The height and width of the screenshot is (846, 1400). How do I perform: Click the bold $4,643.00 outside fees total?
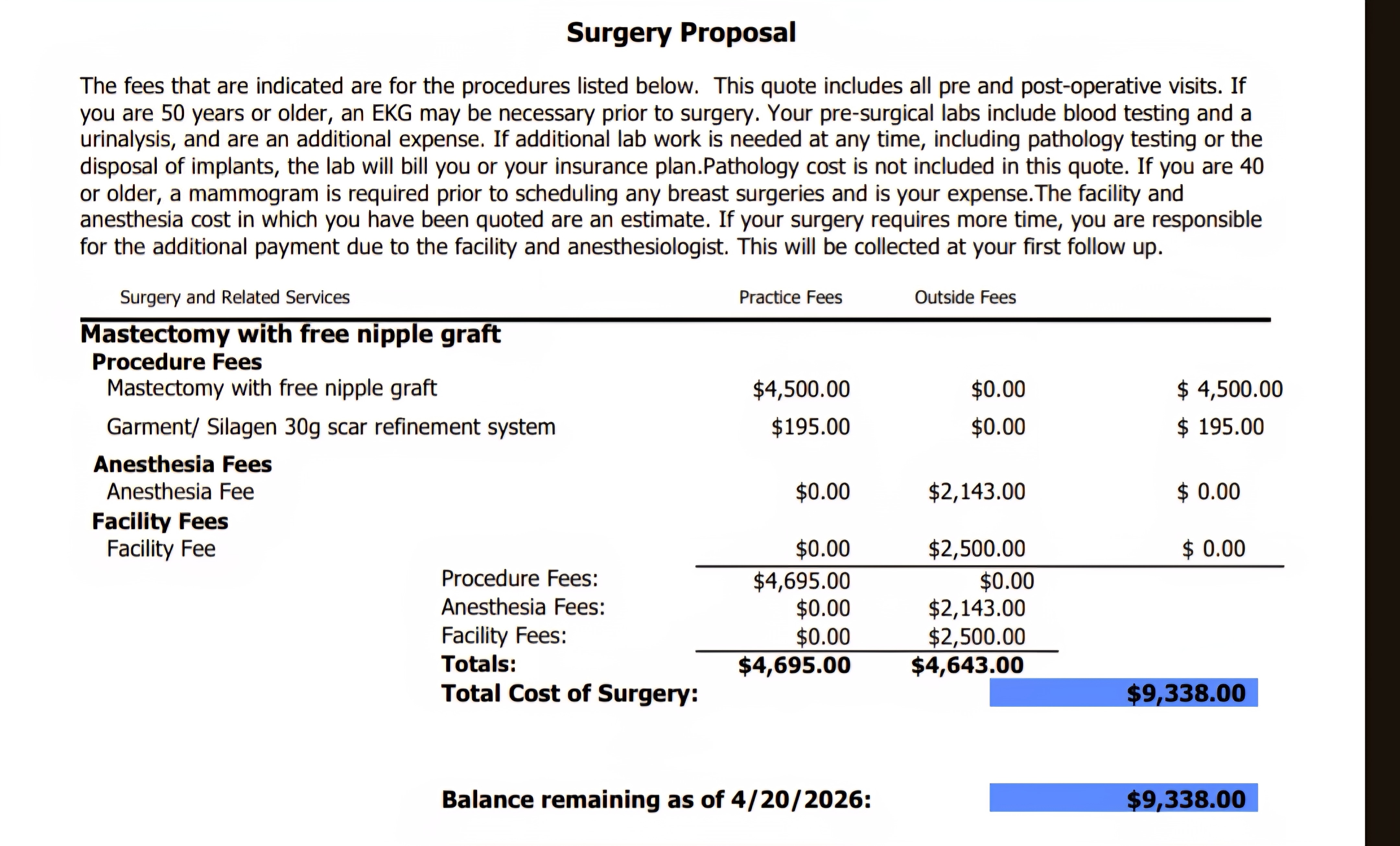(x=967, y=665)
